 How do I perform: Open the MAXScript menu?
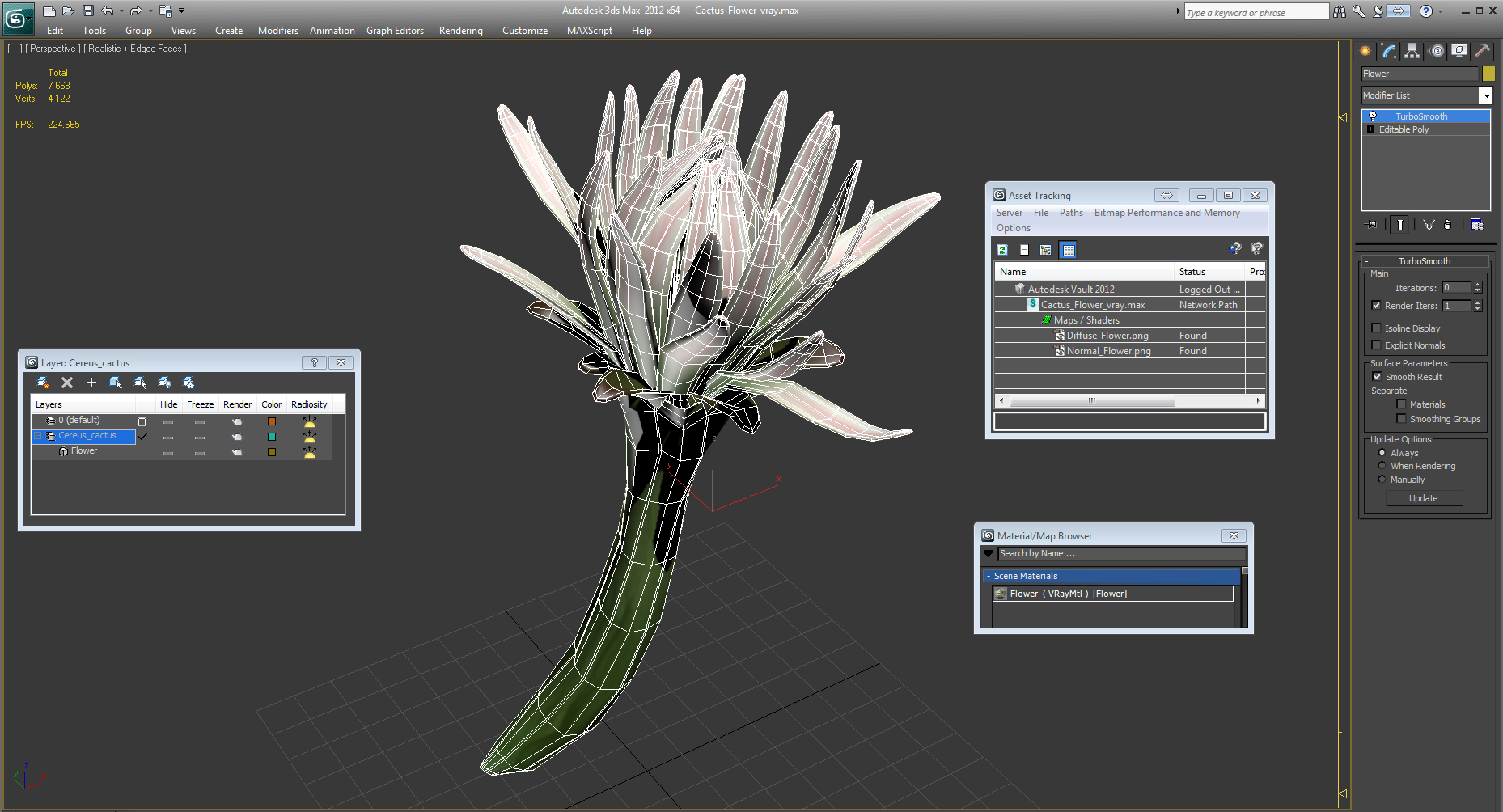tap(589, 31)
